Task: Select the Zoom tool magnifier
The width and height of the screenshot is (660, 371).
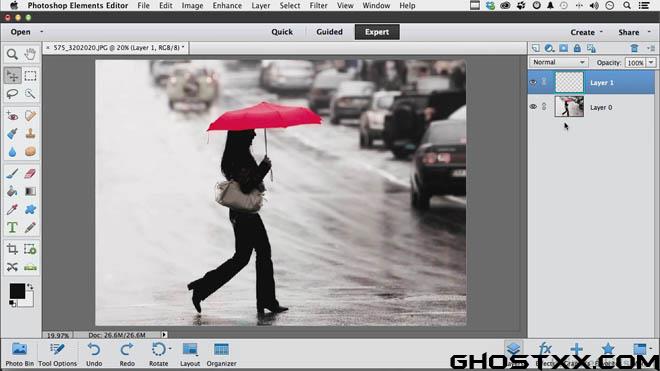Action: 12,54
